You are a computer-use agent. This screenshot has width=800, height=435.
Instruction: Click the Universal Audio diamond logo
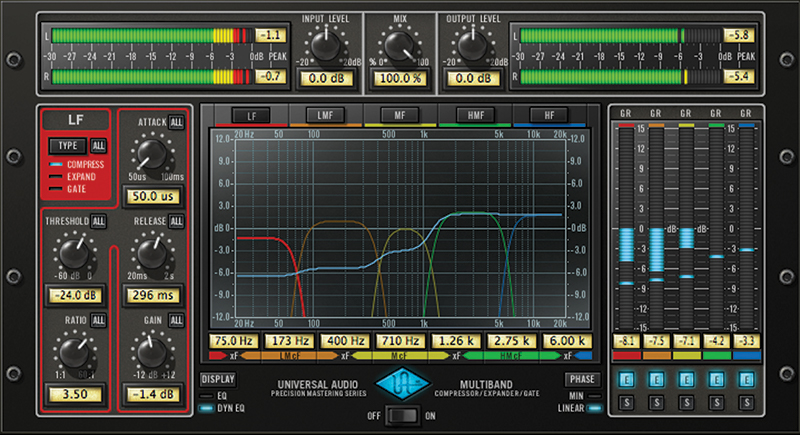[399, 386]
